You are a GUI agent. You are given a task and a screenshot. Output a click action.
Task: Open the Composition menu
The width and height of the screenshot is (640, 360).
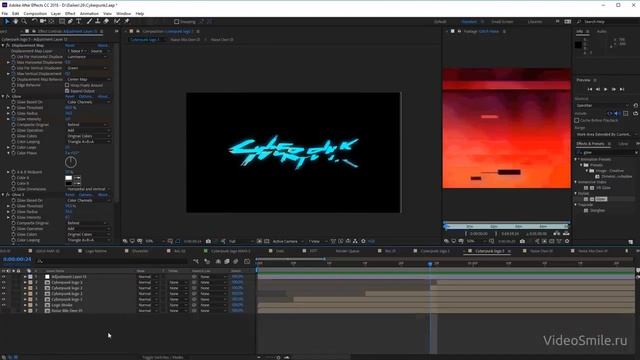[x=35, y=13]
